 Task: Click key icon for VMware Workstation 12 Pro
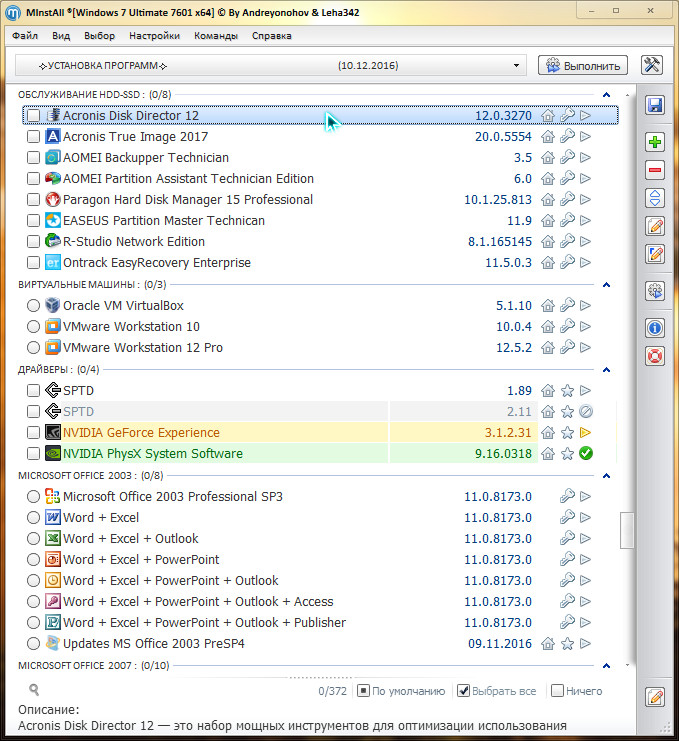pyautogui.click(x=567, y=347)
